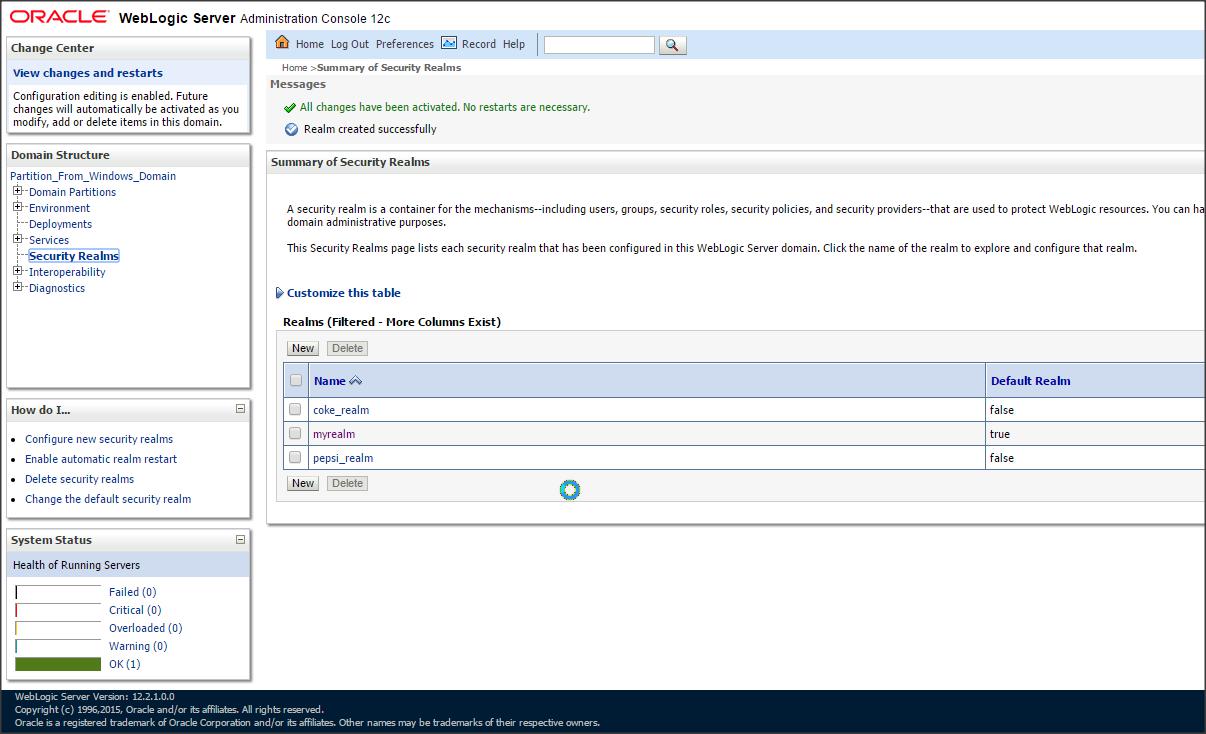Image resolution: width=1206 pixels, height=734 pixels.
Task: Toggle the select-all checkbox in table header
Action: (x=296, y=380)
